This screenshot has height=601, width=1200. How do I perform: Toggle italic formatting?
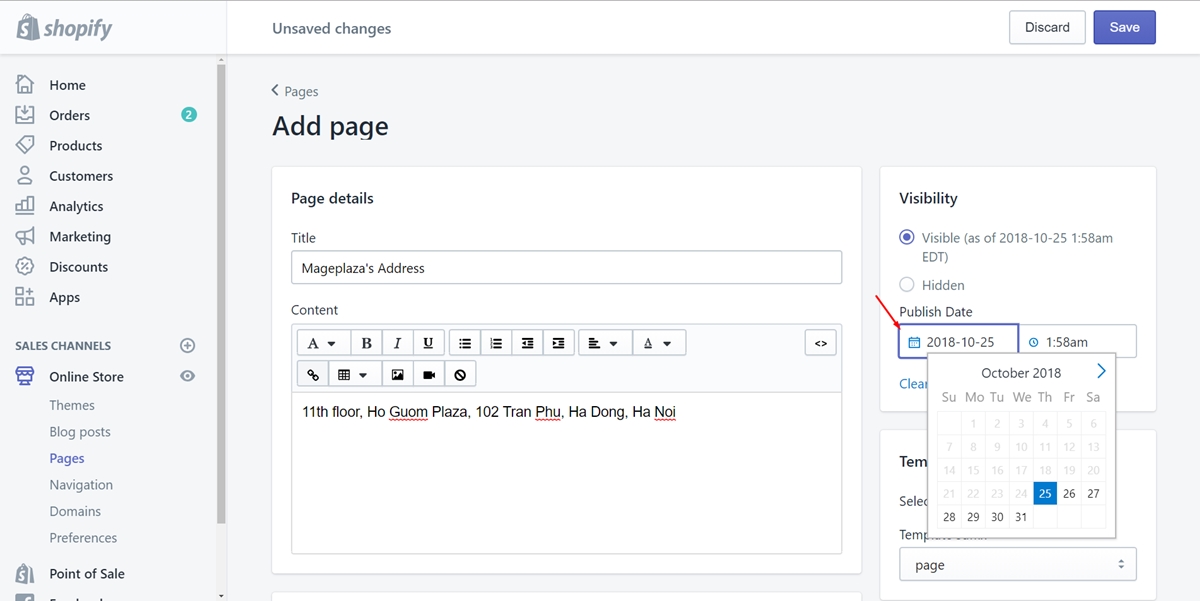pyautogui.click(x=397, y=343)
